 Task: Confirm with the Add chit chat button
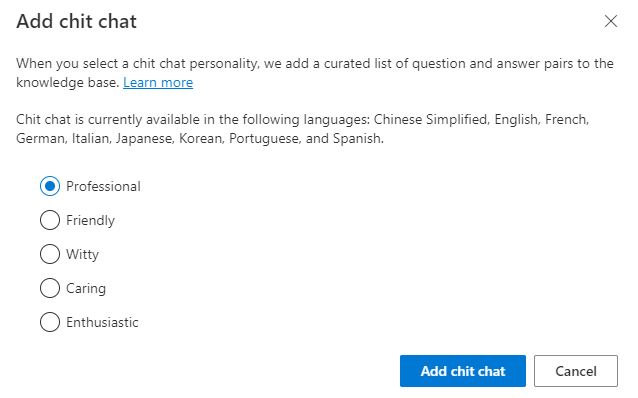pyautogui.click(x=463, y=371)
